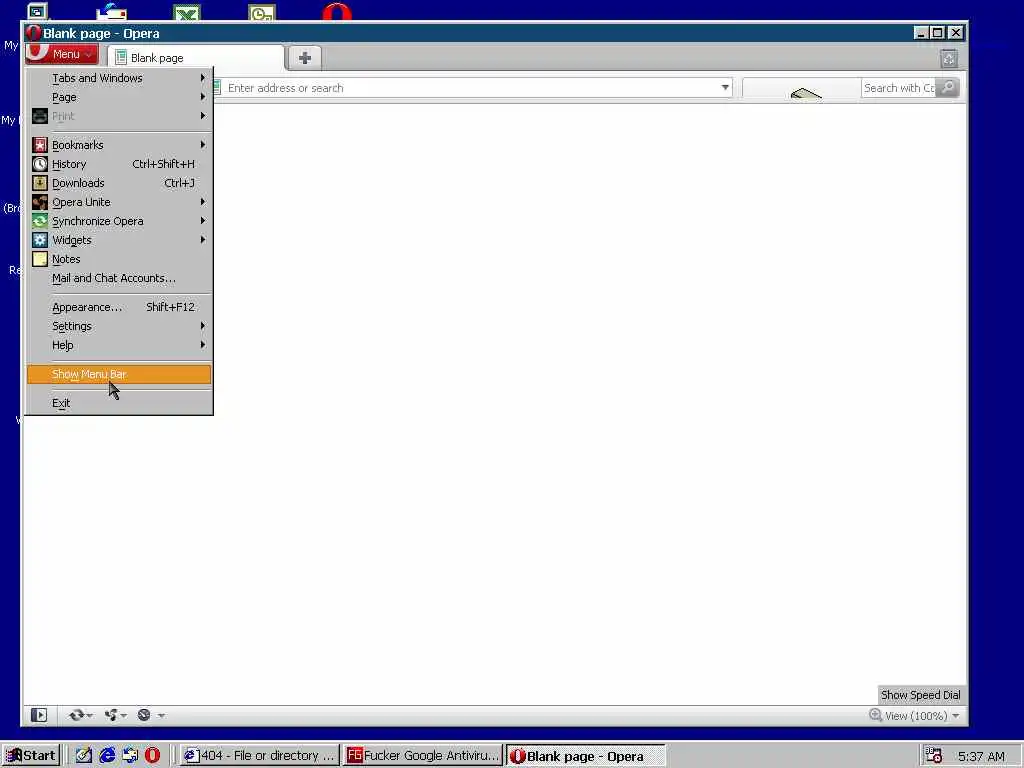The width and height of the screenshot is (1024, 768).
Task: Click the Widgets gear icon
Action: click(x=40, y=240)
